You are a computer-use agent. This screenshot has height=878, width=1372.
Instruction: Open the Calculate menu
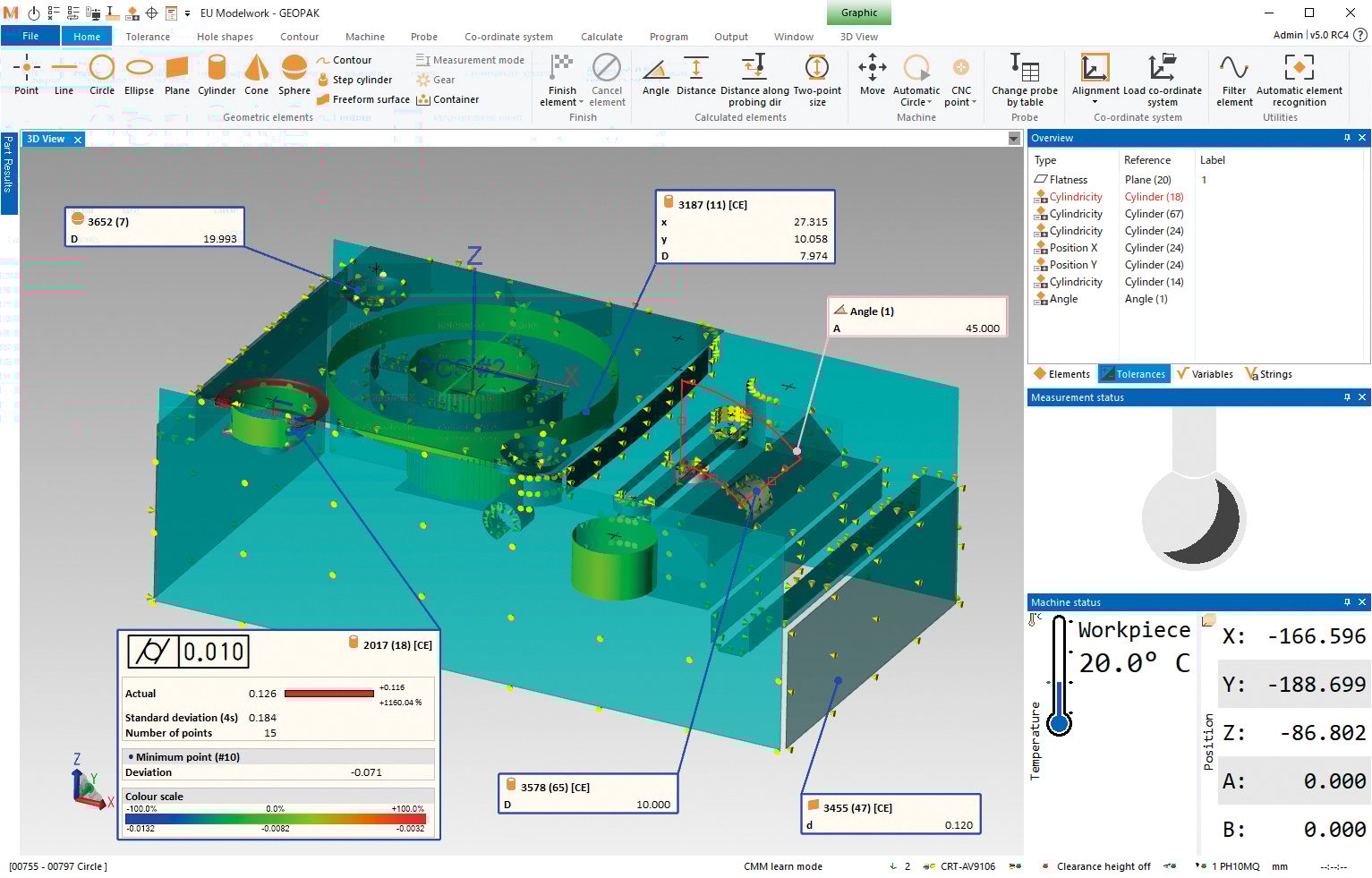point(601,37)
